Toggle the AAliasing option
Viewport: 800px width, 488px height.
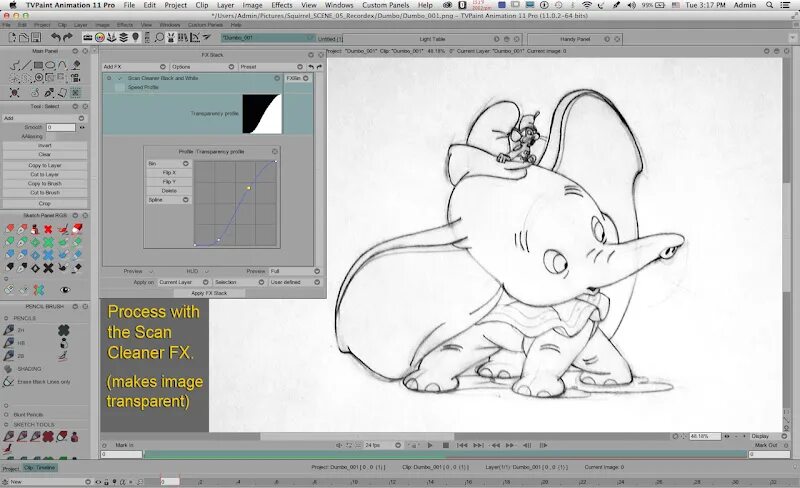51,136
